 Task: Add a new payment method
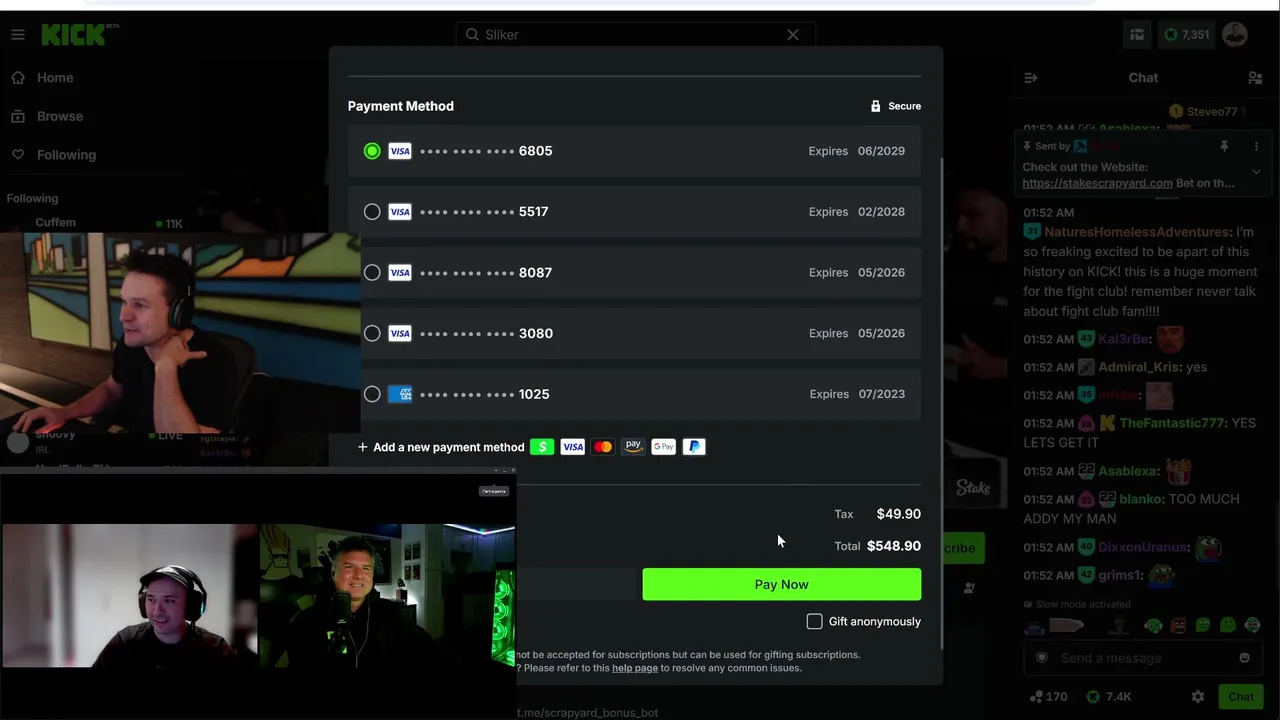(441, 447)
